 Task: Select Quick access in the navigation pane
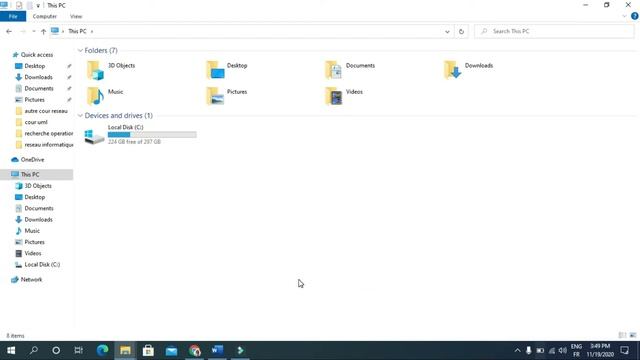click(37, 55)
